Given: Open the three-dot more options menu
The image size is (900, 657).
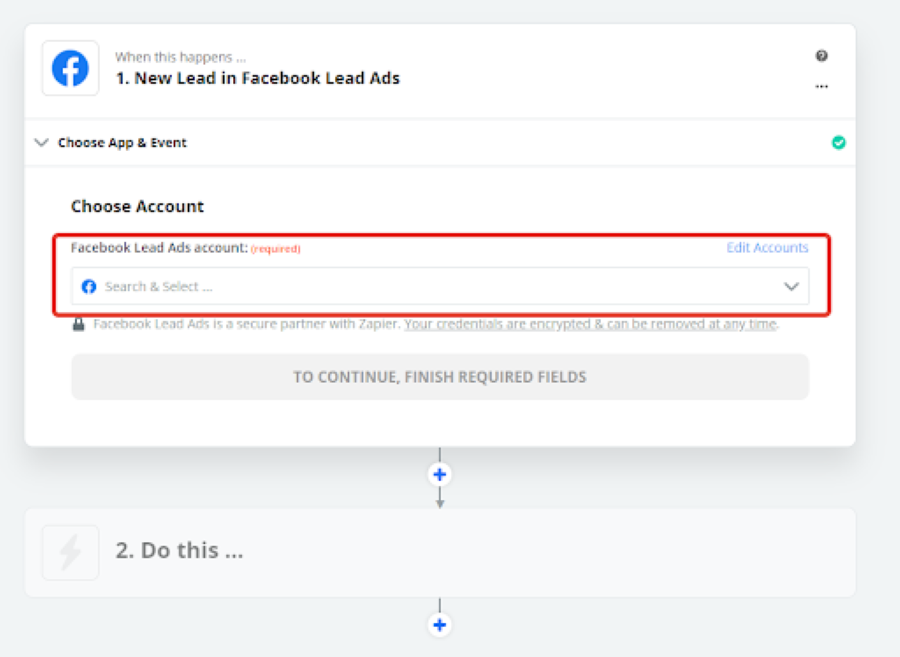Looking at the screenshot, I should 821,87.
